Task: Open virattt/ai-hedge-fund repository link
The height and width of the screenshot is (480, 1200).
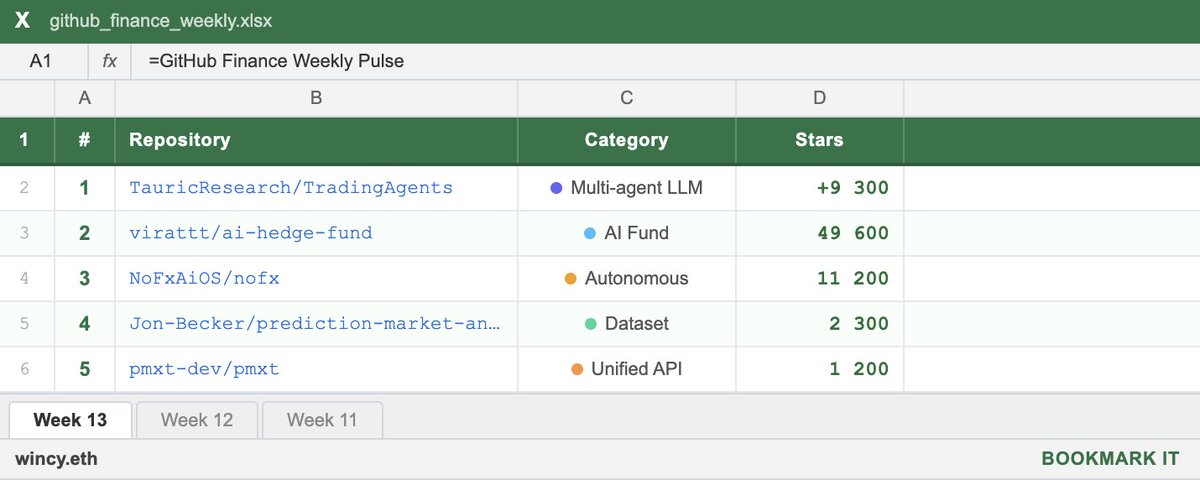Action: pos(251,233)
